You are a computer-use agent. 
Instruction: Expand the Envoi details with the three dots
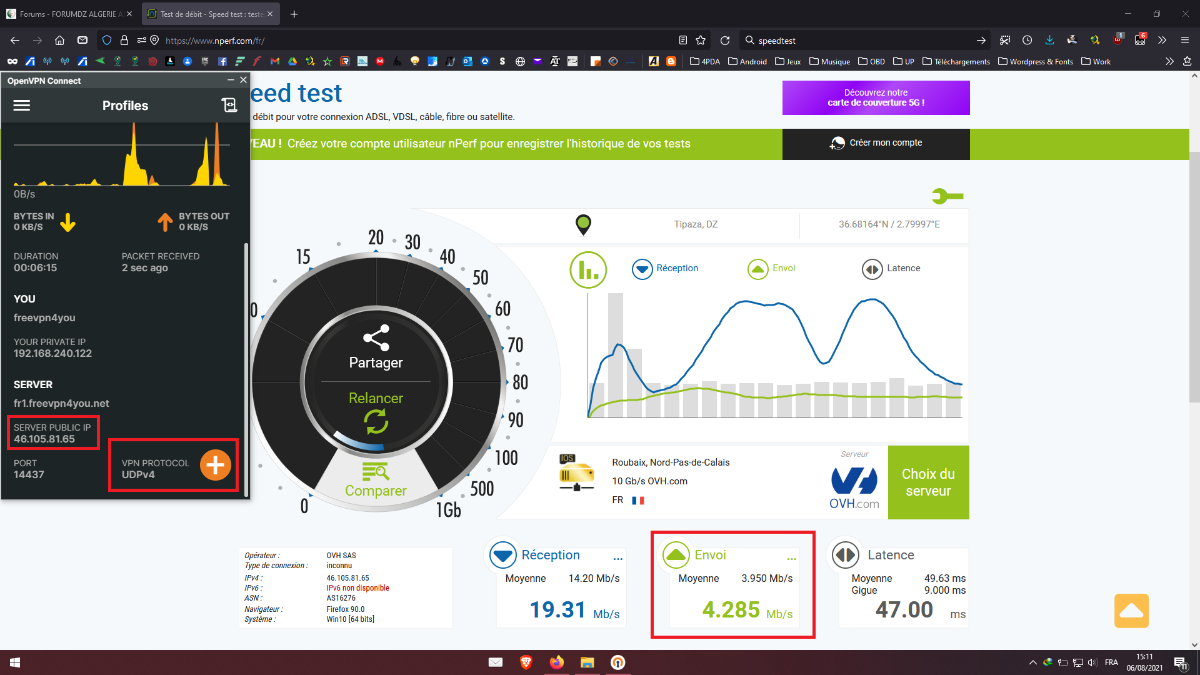coord(792,557)
